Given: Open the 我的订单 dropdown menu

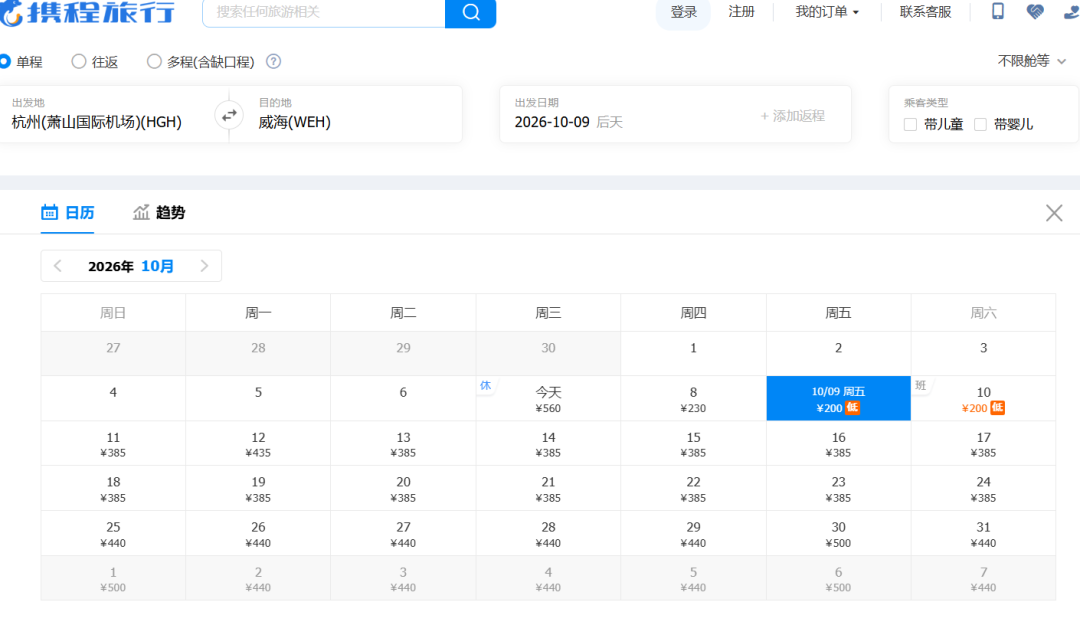Looking at the screenshot, I should click(x=827, y=12).
